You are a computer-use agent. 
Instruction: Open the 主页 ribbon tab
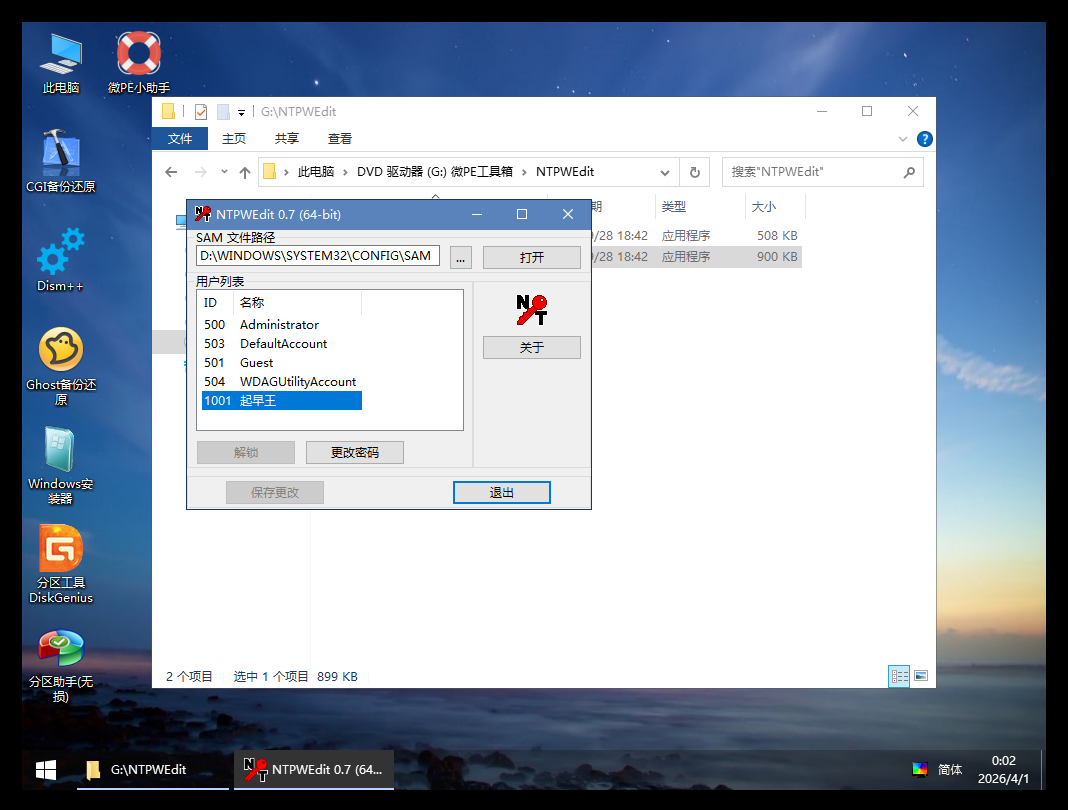coord(234,138)
